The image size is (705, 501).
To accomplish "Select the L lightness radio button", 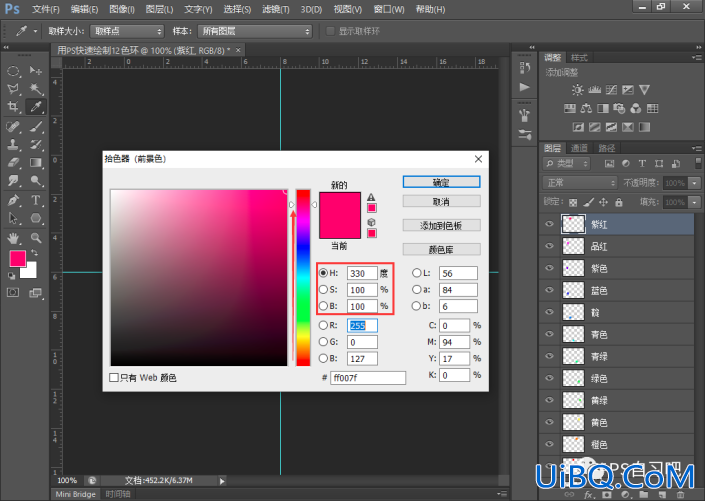I will click(416, 273).
